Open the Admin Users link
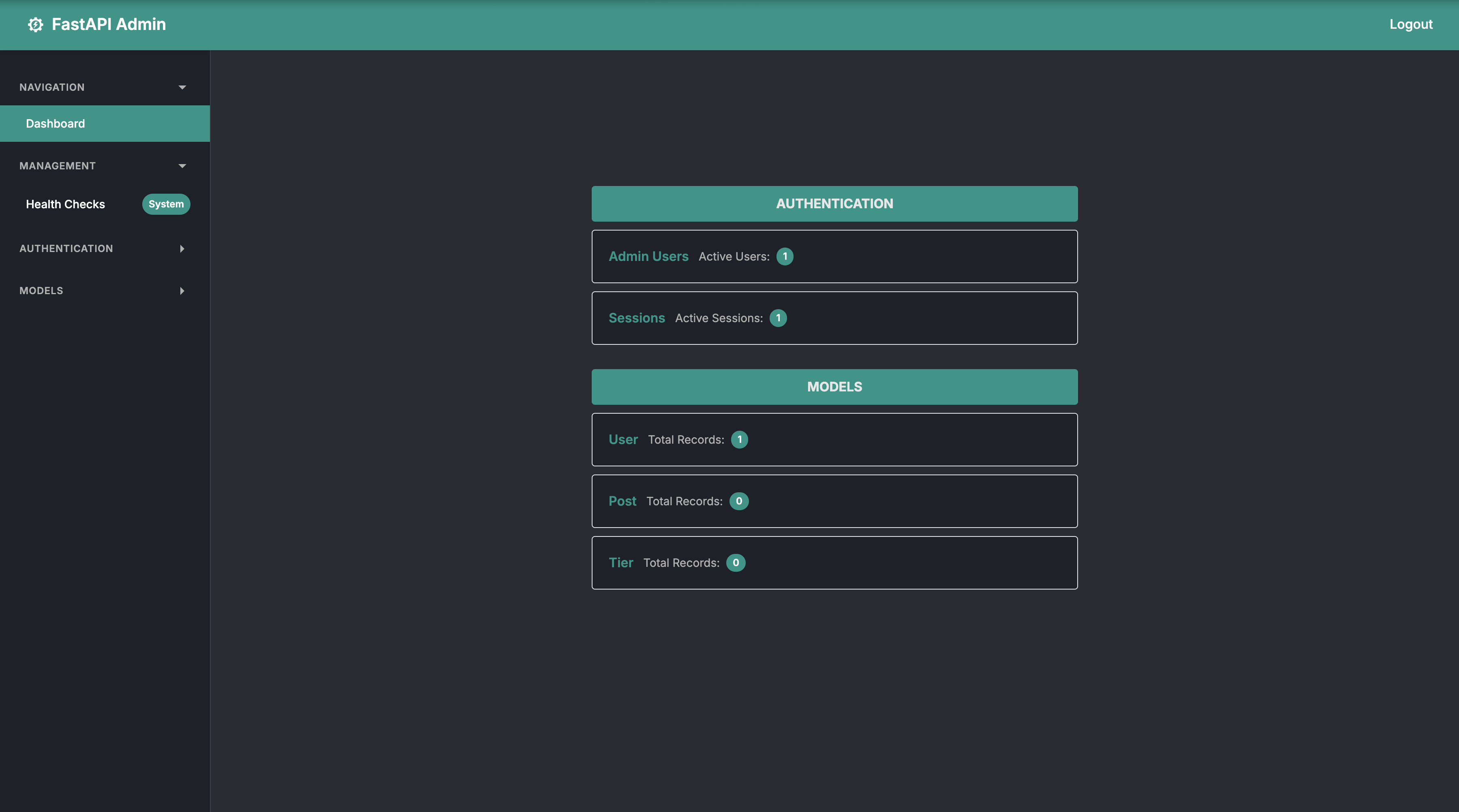 click(648, 256)
